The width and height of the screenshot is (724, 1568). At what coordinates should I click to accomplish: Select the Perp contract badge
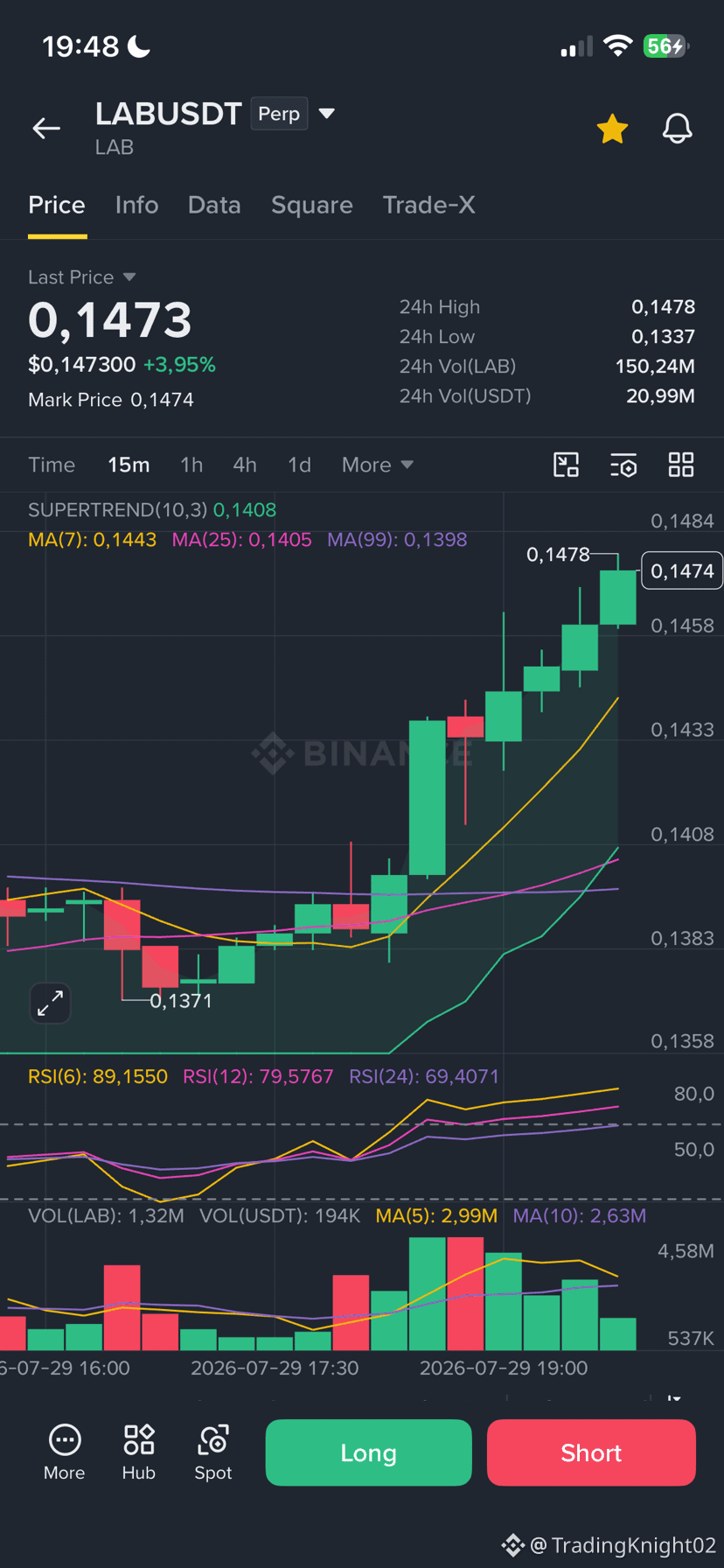tap(279, 114)
